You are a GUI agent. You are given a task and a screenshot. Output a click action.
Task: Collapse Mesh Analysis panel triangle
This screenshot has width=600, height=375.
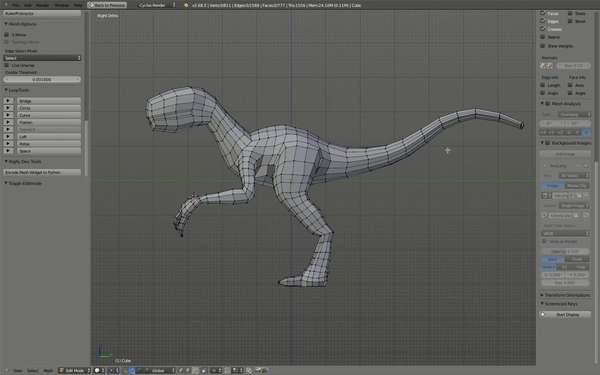tap(542, 104)
